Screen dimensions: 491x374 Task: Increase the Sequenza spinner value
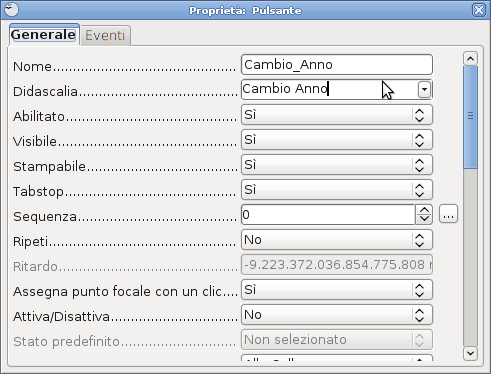(x=424, y=210)
